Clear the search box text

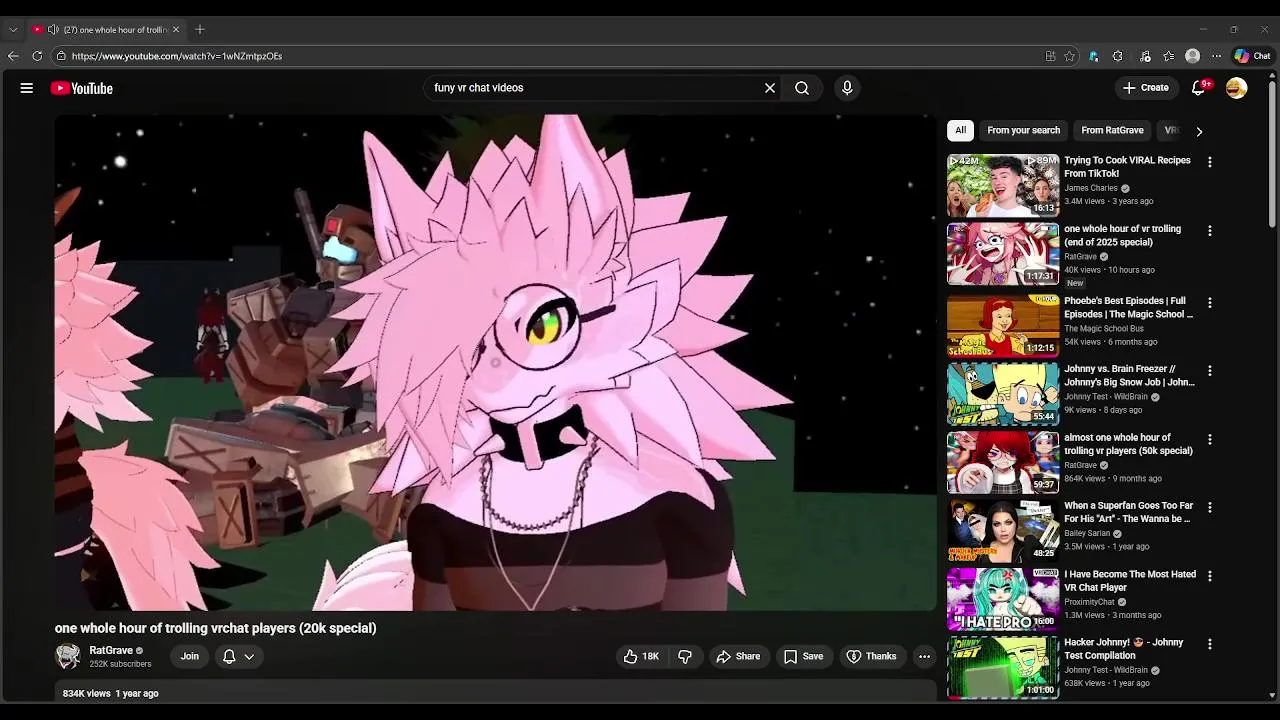click(x=770, y=88)
